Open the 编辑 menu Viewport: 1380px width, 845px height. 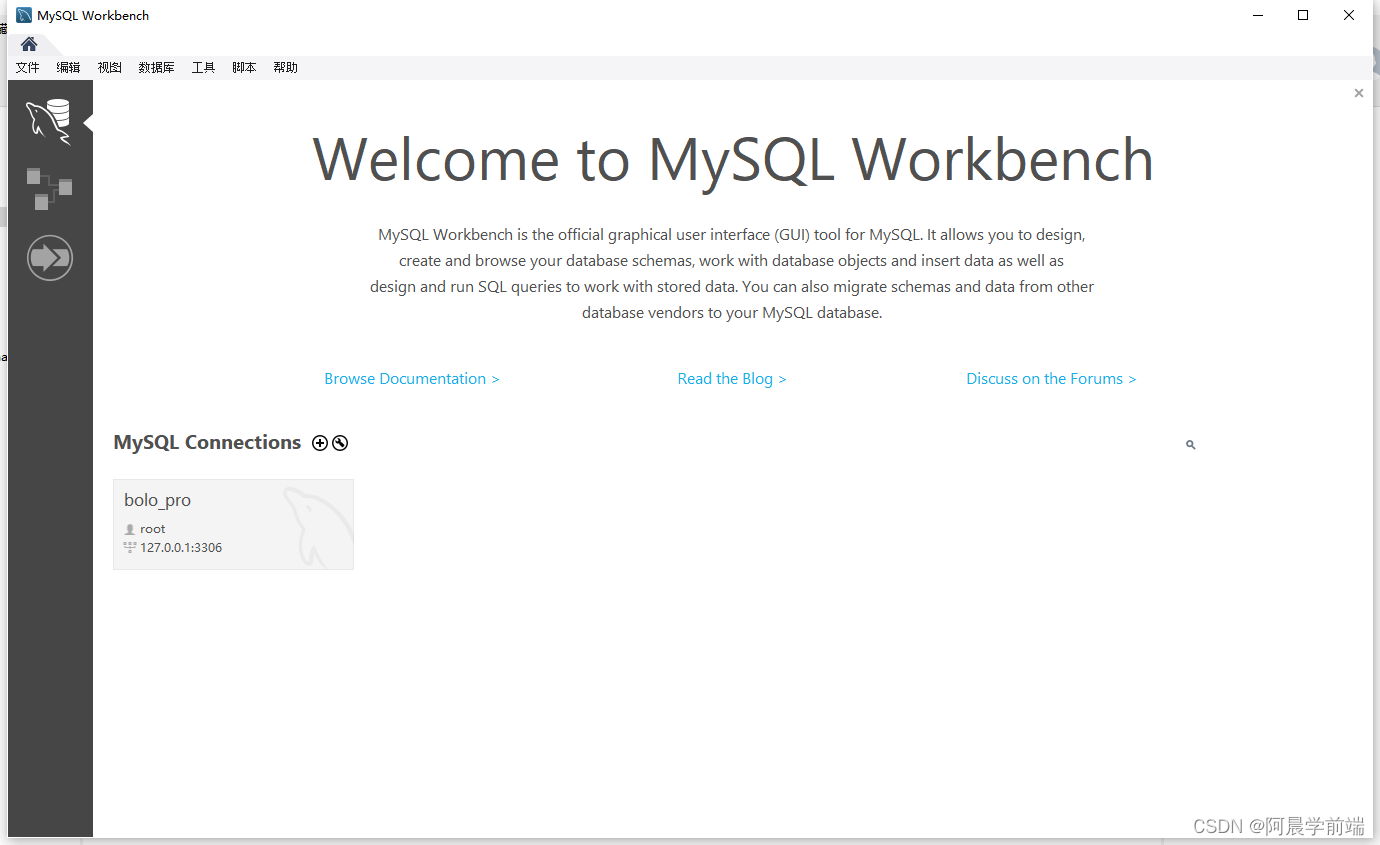pyautogui.click(x=69, y=68)
